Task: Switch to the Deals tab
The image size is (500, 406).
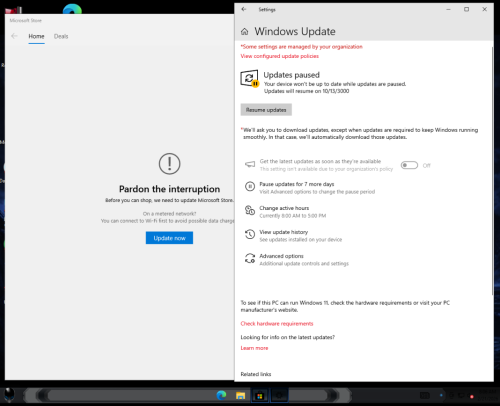Action: (x=61, y=36)
